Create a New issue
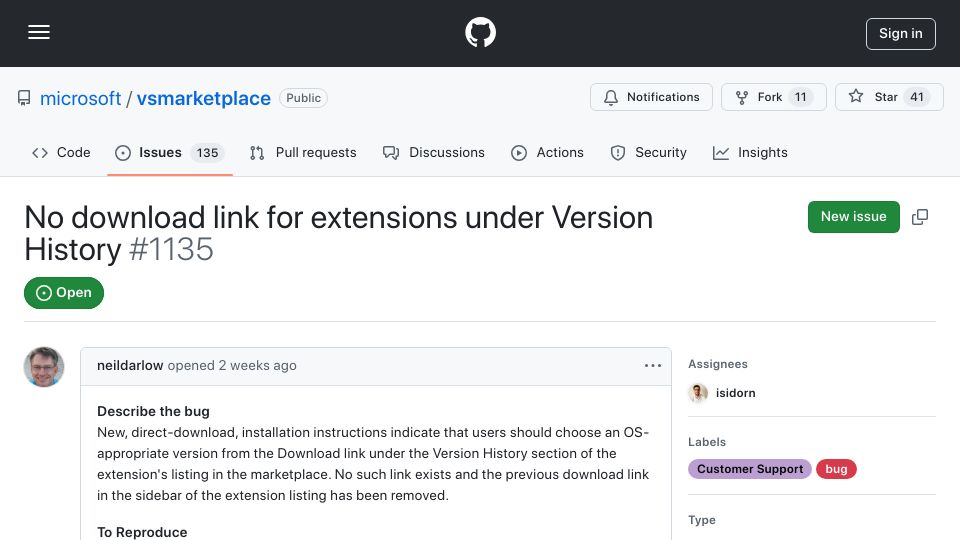The height and width of the screenshot is (540, 960). tap(853, 217)
